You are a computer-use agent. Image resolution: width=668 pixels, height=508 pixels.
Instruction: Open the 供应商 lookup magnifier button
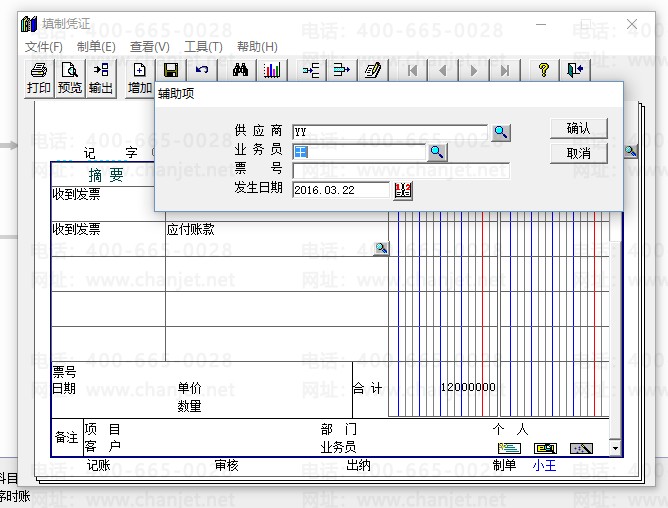[500, 132]
